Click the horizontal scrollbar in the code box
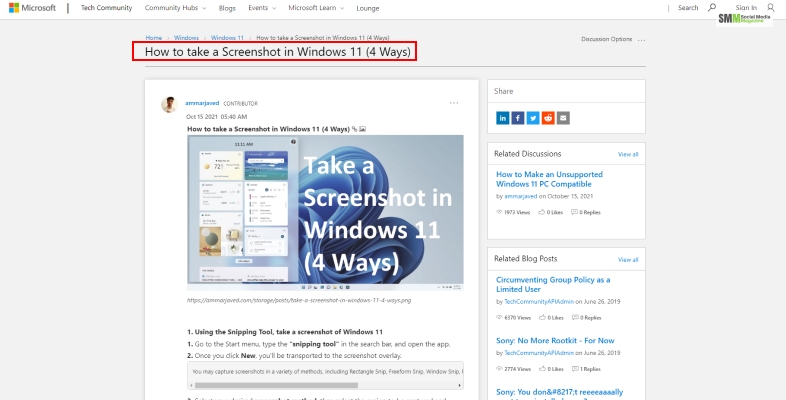This screenshot has height=400, width=786. tap(276, 385)
